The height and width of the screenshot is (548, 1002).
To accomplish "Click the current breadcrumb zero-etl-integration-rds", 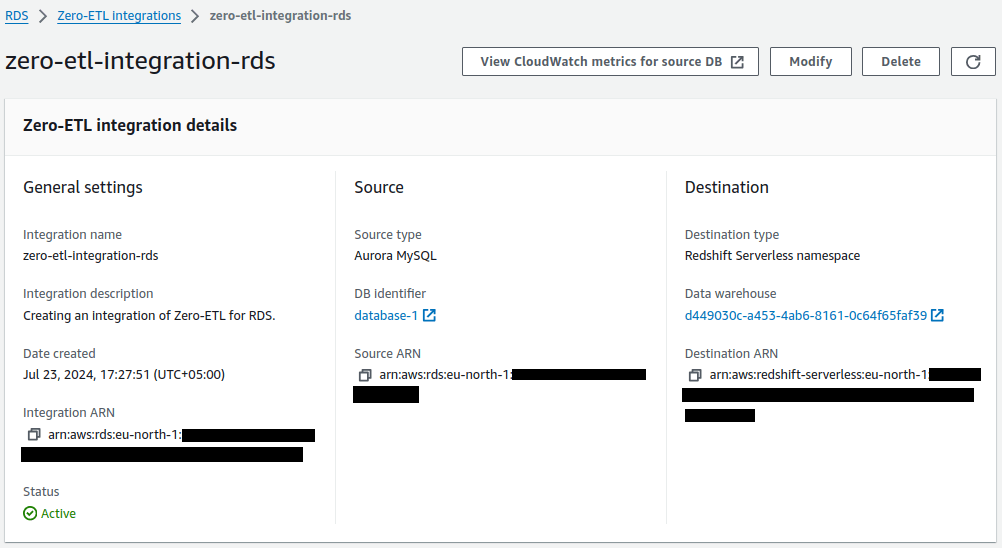I will [x=280, y=16].
